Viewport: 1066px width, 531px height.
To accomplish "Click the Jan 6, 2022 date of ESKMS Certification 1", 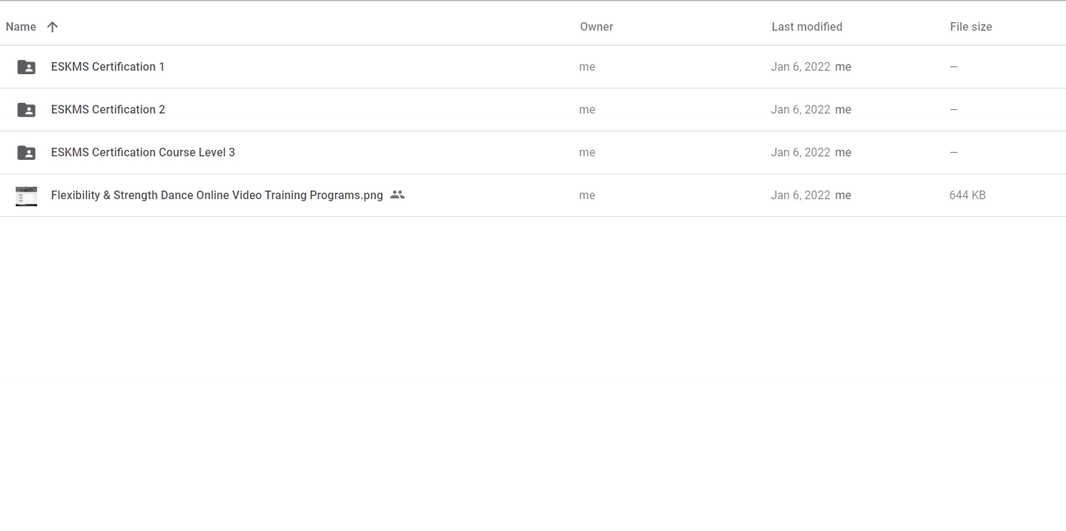I will tap(800, 67).
